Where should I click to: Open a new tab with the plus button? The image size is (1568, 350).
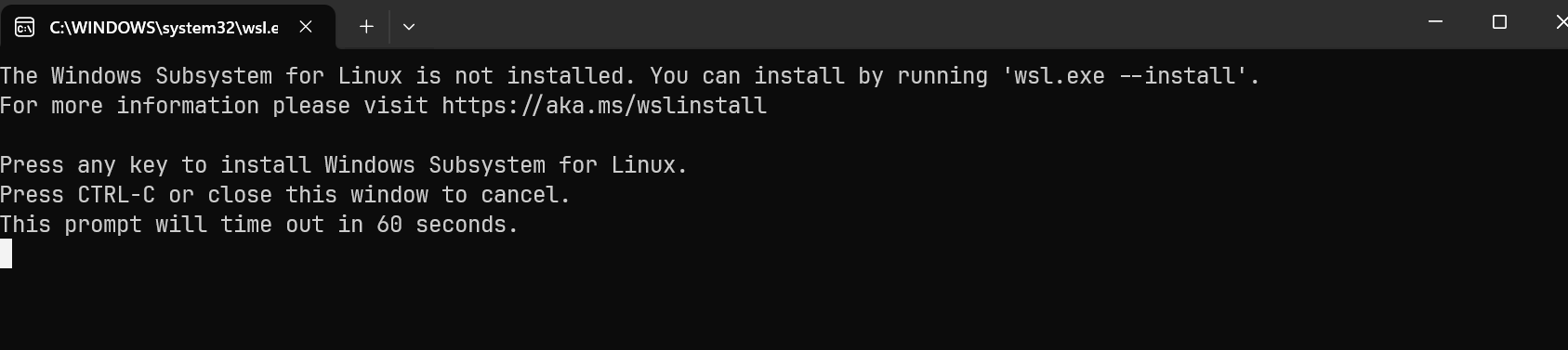(366, 27)
